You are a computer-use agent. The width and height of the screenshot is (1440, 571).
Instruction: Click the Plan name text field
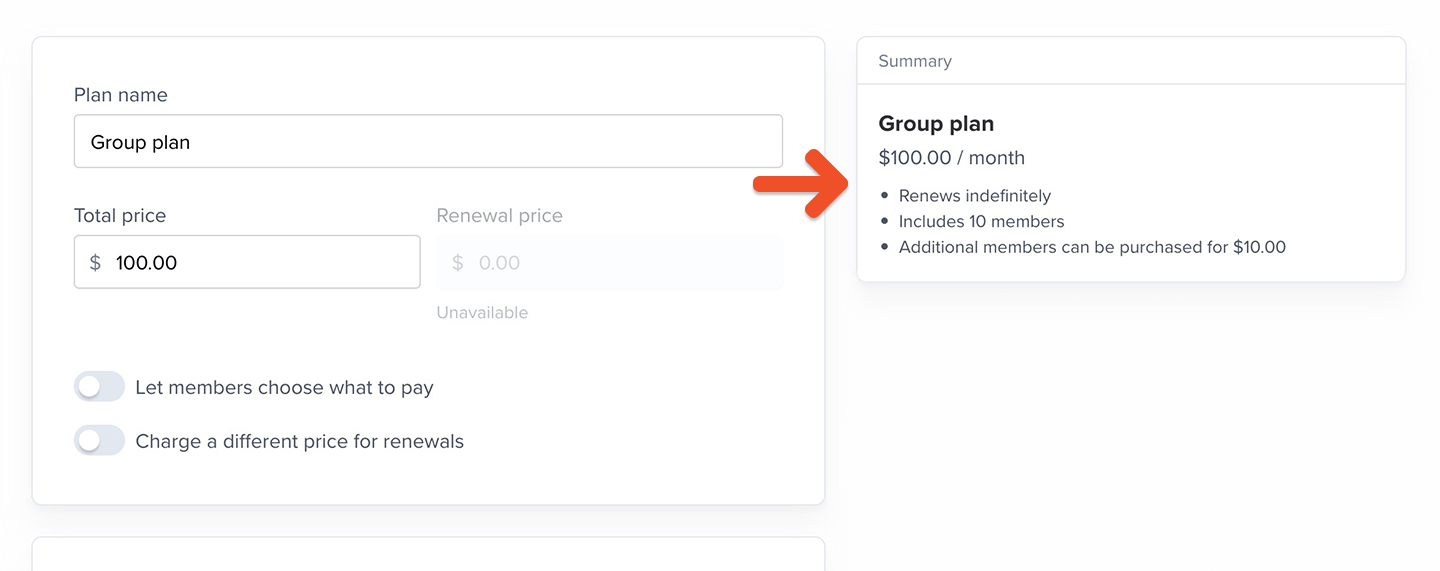click(428, 142)
